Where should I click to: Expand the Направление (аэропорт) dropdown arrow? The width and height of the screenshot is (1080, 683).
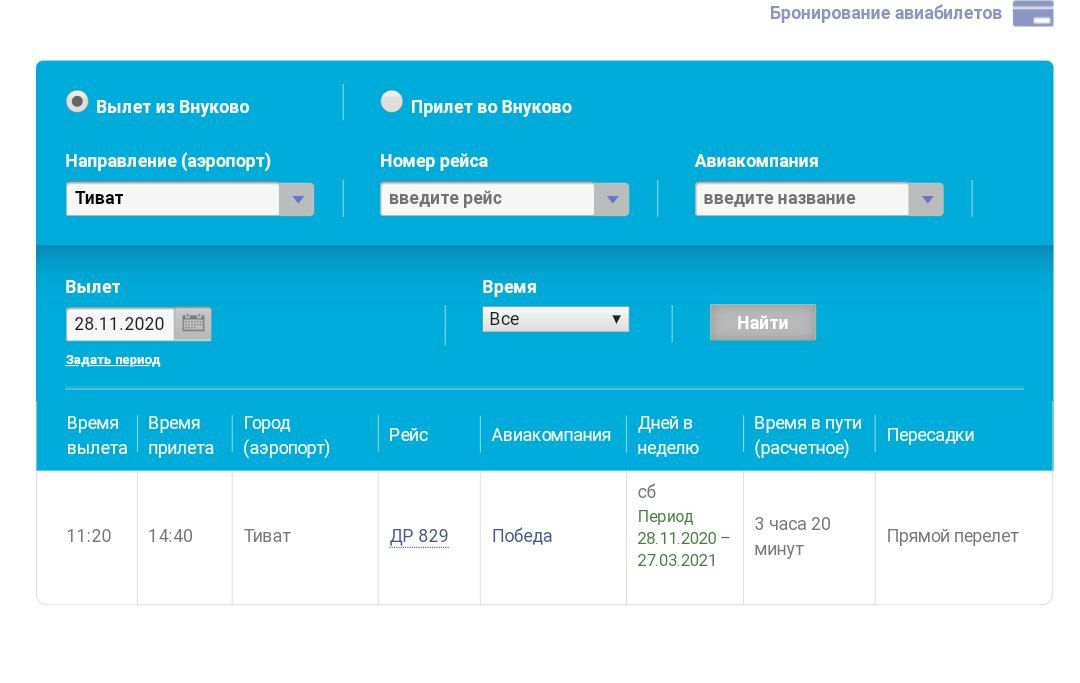pyautogui.click(x=297, y=199)
